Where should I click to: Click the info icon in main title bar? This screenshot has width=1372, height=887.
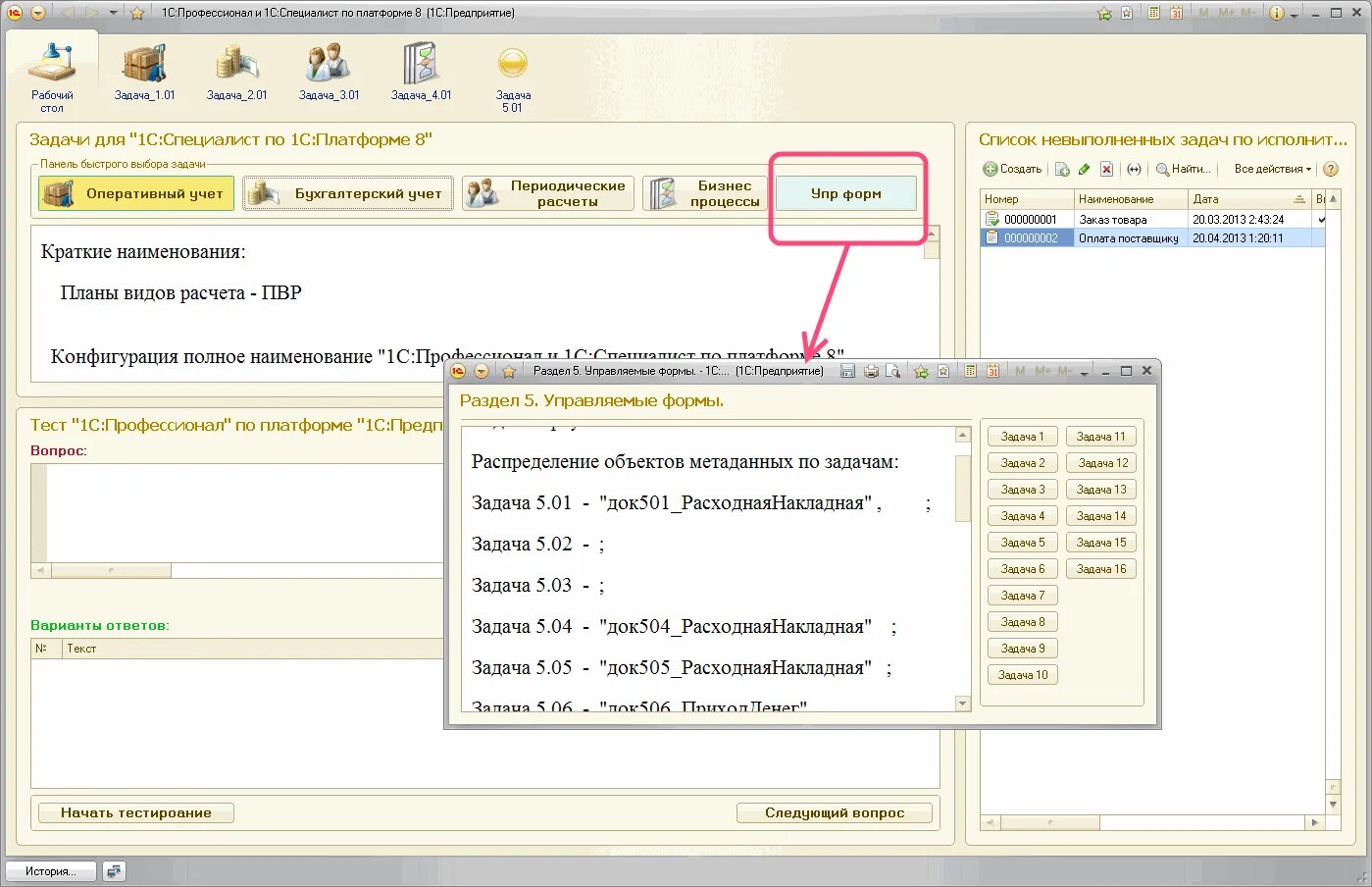(x=1277, y=13)
